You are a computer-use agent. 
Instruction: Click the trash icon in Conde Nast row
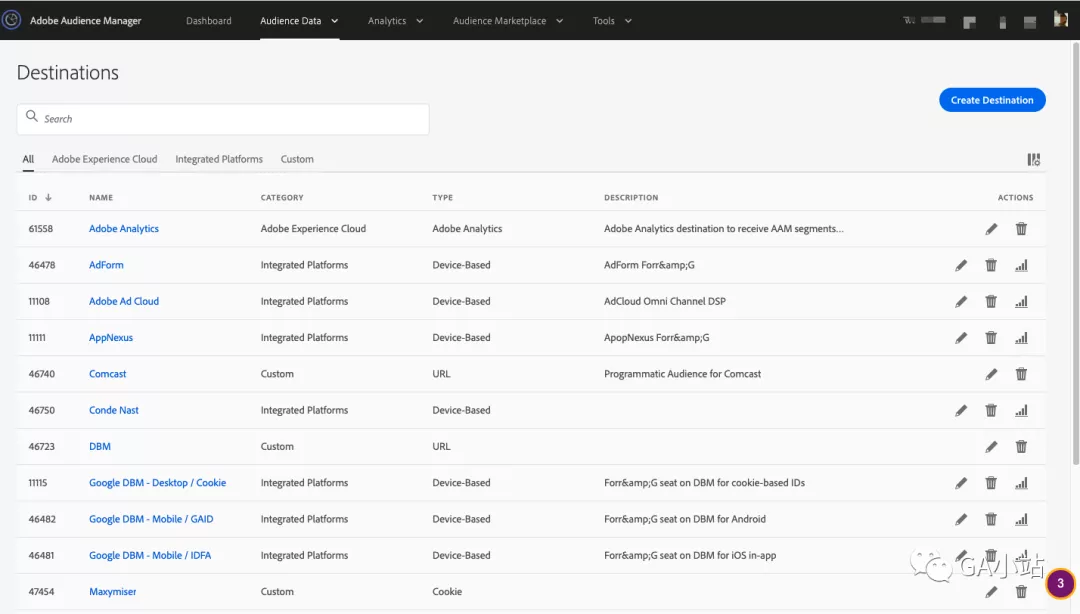991,411
